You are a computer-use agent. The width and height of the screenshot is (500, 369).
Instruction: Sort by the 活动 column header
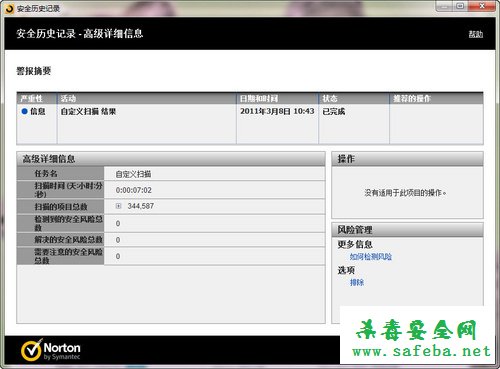point(147,98)
